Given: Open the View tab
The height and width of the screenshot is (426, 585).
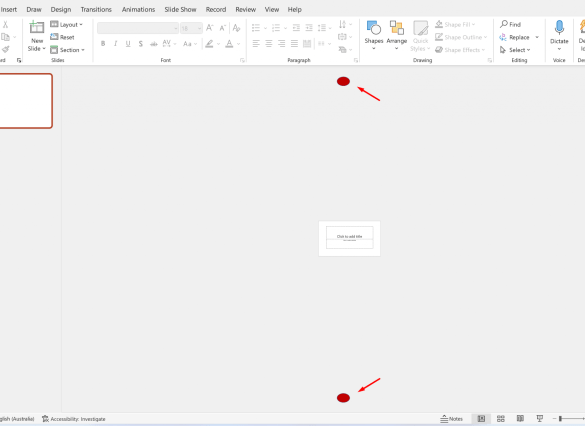Looking at the screenshot, I should pos(272,9).
